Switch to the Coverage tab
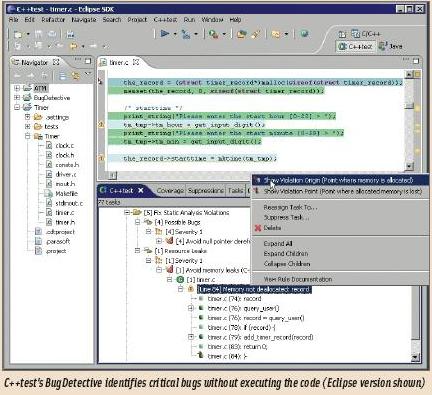The height and width of the screenshot is (395, 432). pos(170,191)
